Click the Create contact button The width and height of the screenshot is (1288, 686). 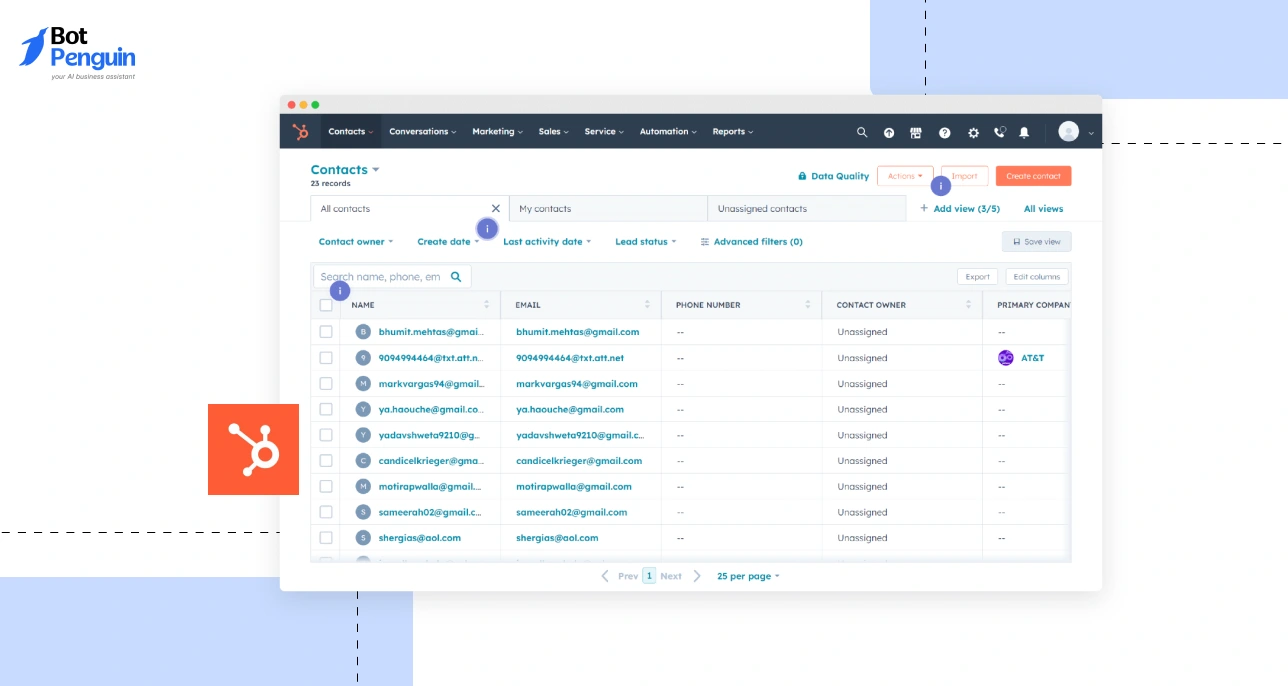click(x=1033, y=175)
